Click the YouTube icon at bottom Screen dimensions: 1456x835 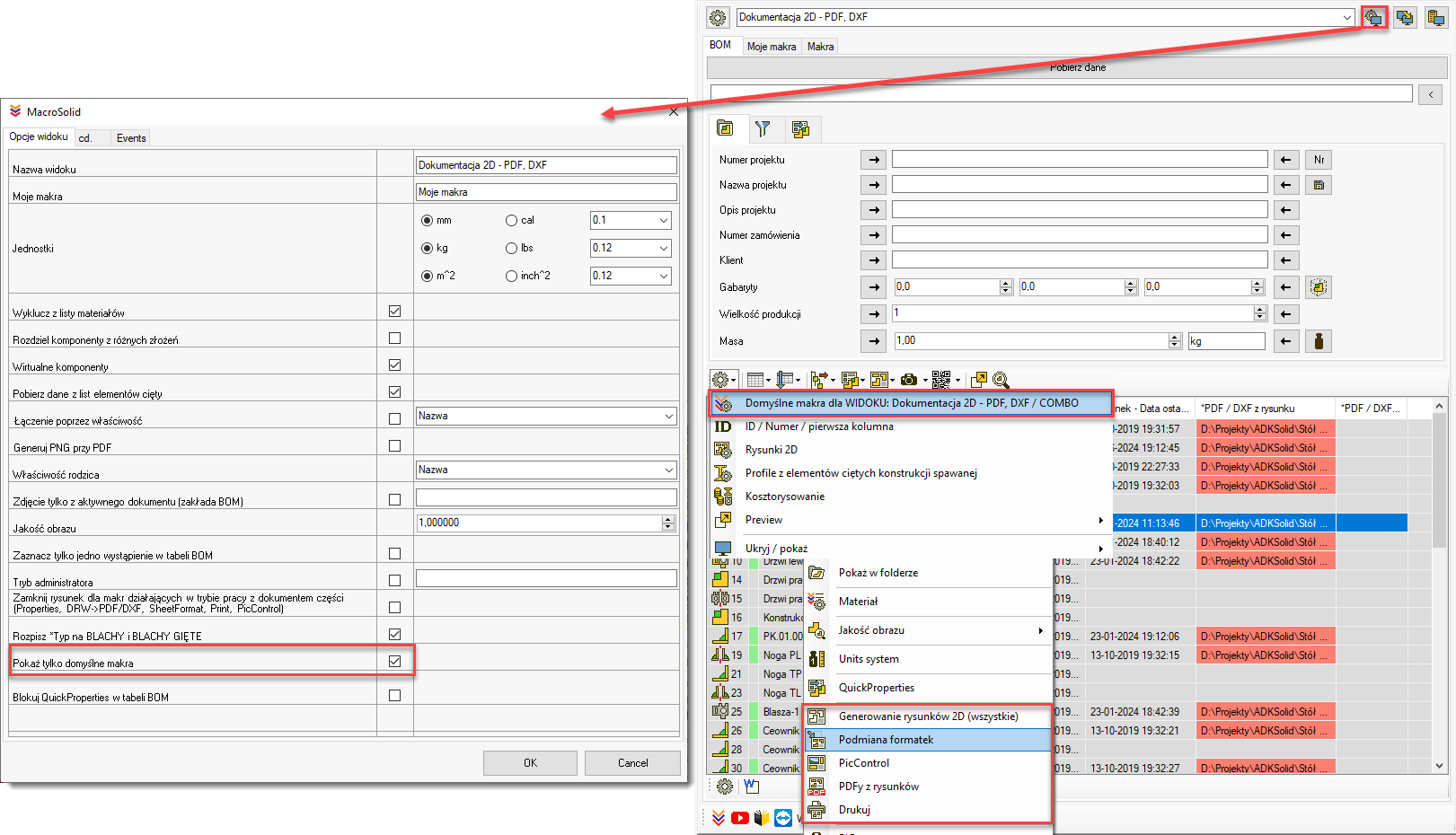tap(739, 818)
